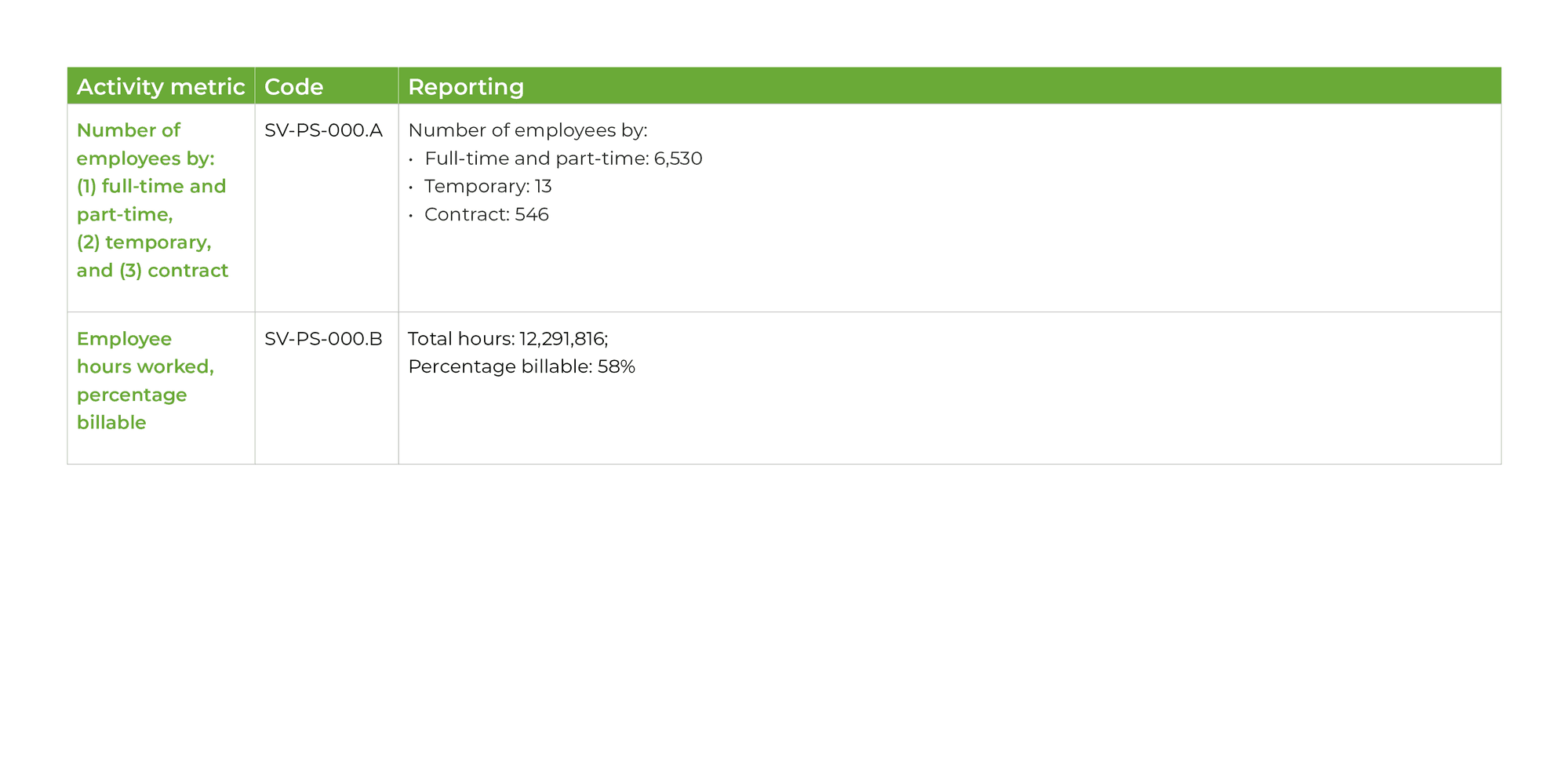Click the '(2) temporary,' label text
Screen dimensions: 1568x776
[x=144, y=242]
